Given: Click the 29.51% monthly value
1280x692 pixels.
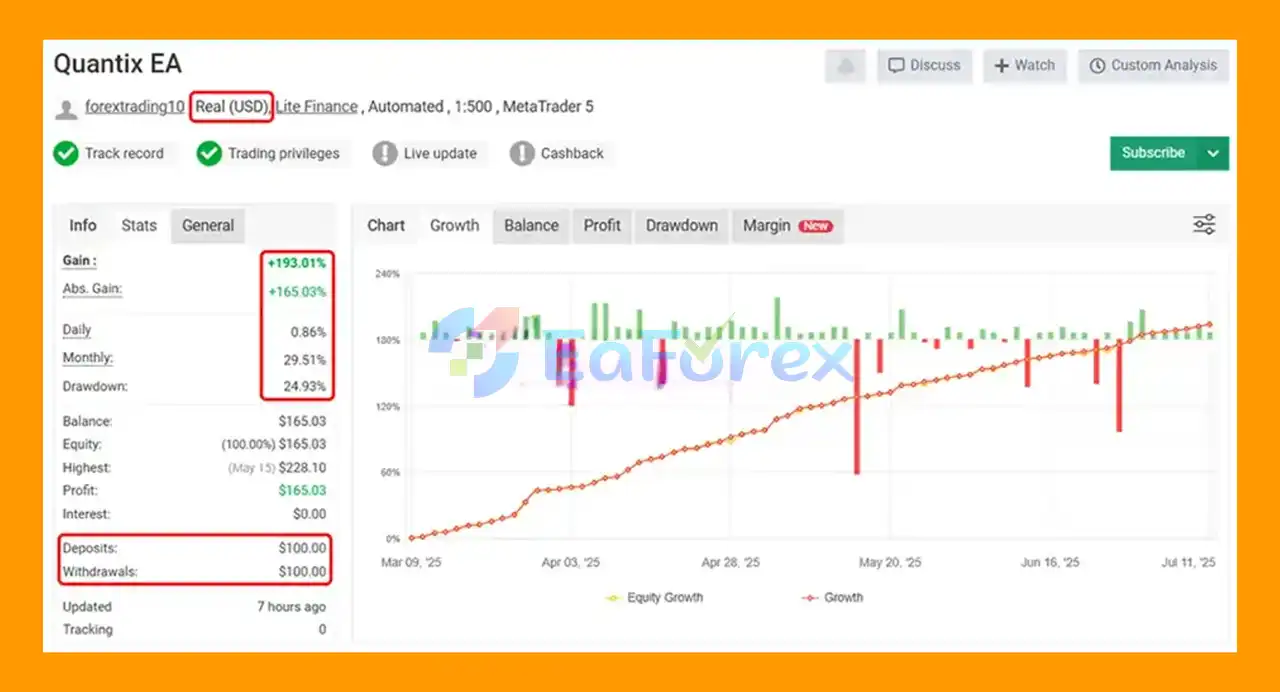Looking at the screenshot, I should [x=305, y=360].
